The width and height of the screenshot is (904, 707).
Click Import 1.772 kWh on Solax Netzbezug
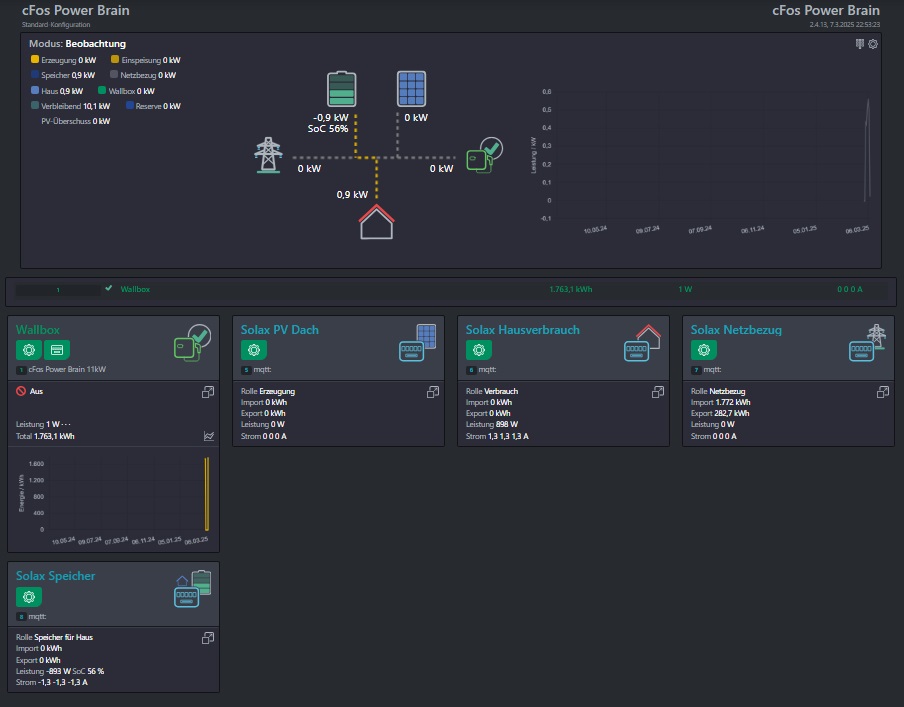click(x=721, y=402)
